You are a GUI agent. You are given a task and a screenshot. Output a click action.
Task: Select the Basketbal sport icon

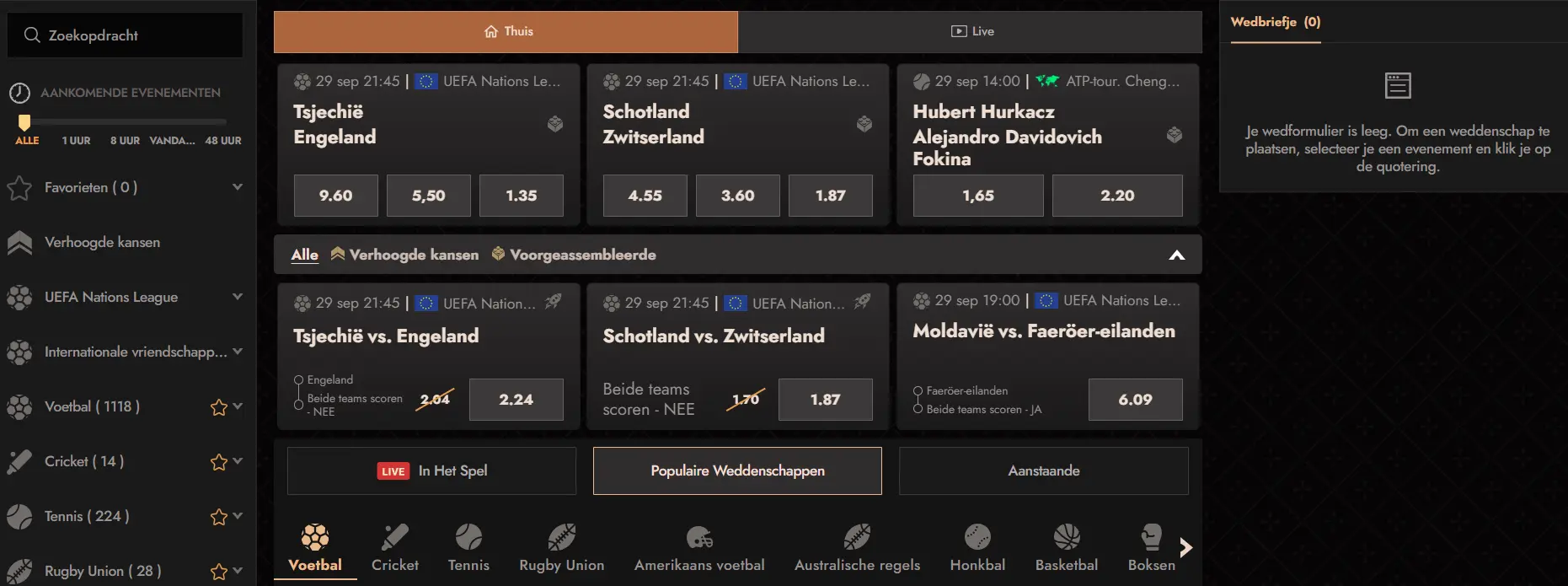click(x=1067, y=536)
